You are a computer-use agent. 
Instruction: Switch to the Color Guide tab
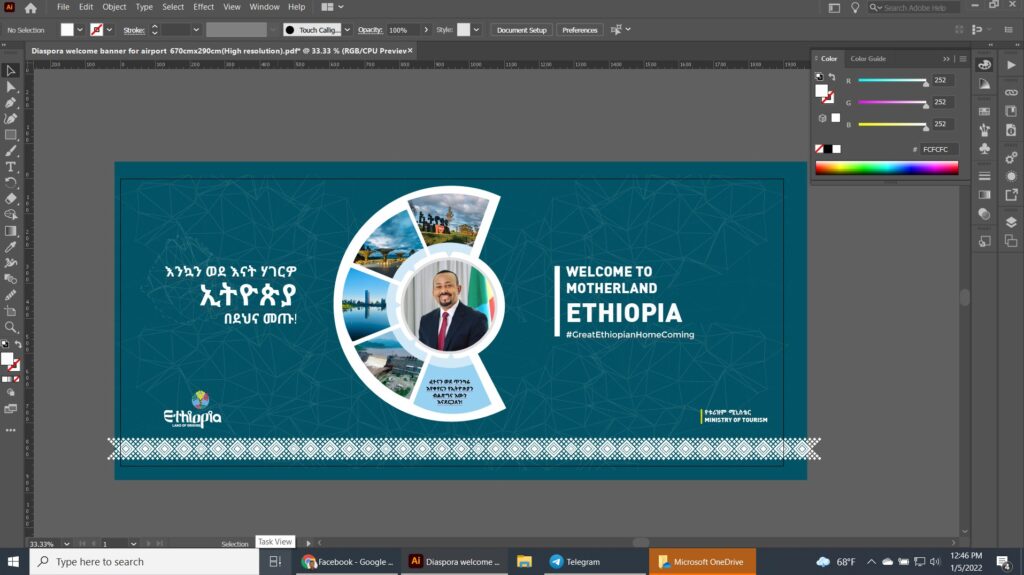click(868, 59)
